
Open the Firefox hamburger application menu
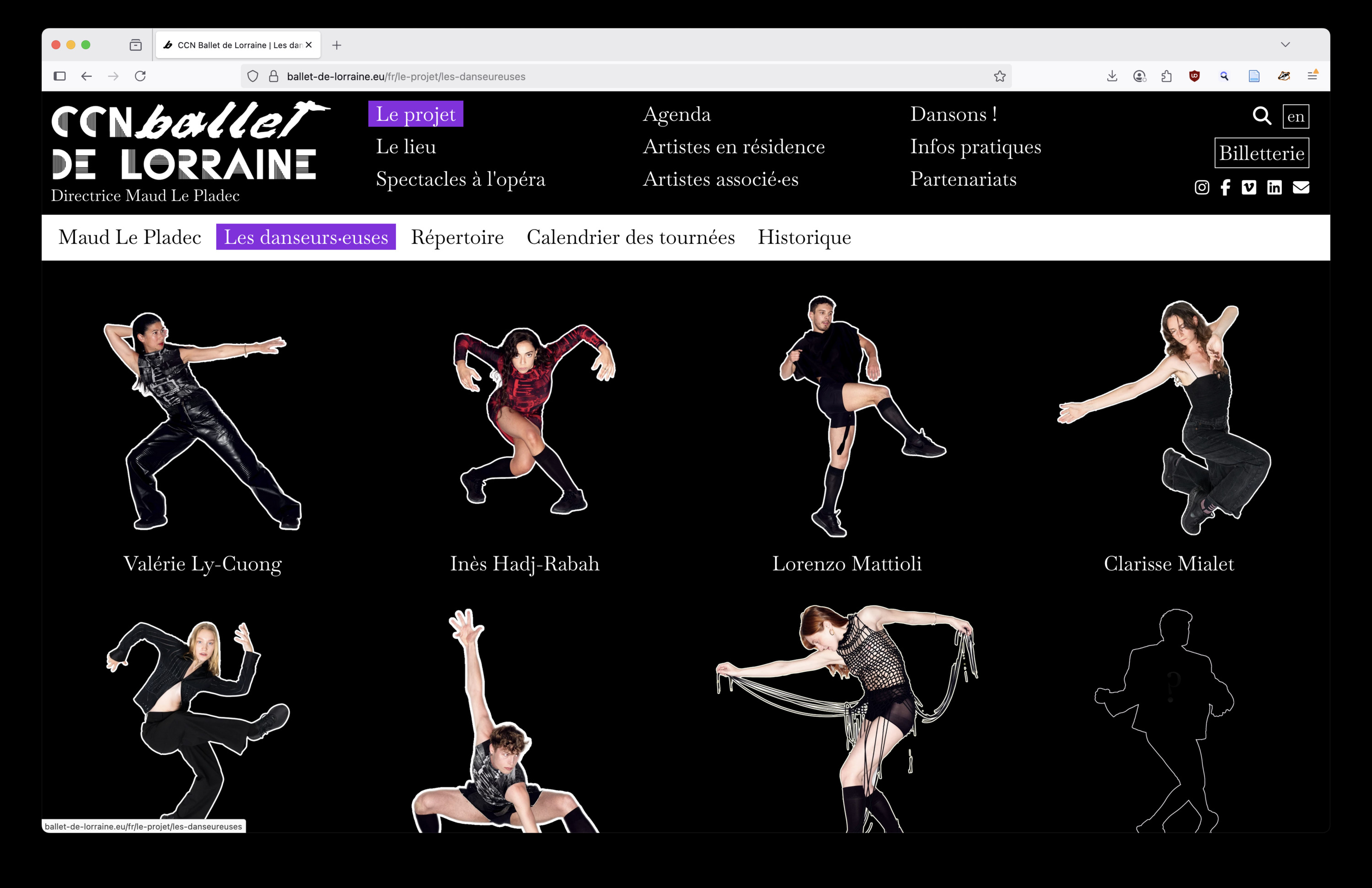pos(1312,76)
